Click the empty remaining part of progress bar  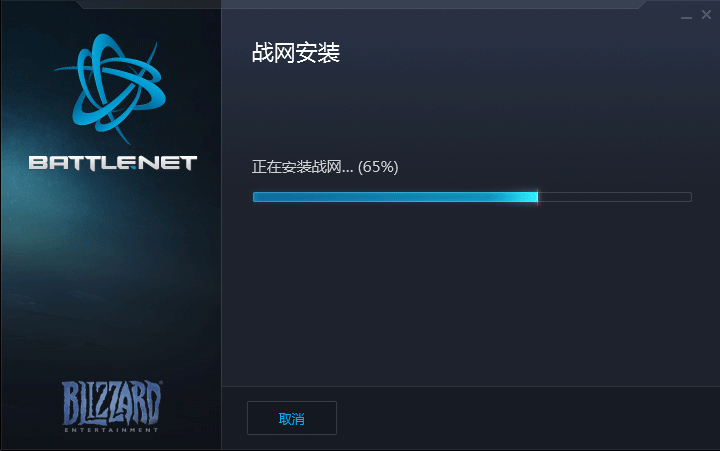[614, 197]
